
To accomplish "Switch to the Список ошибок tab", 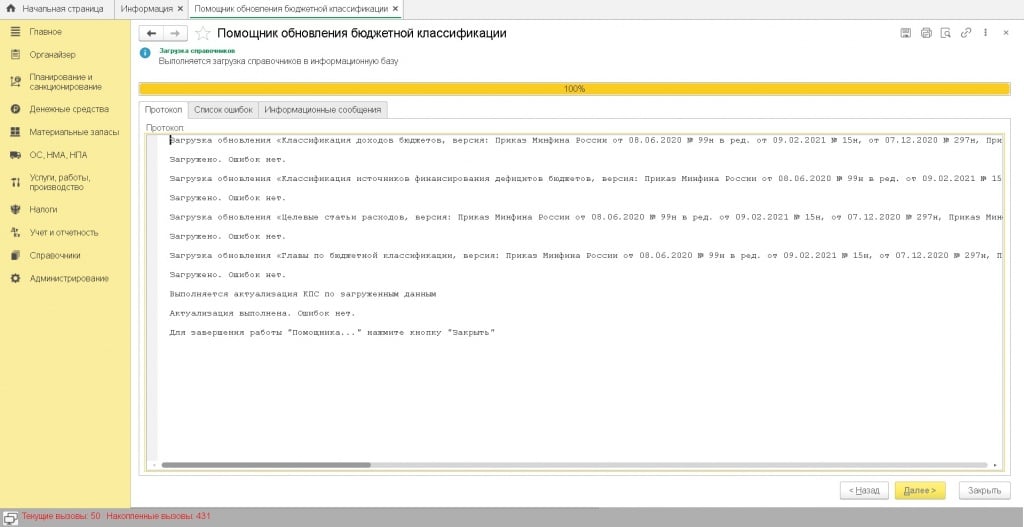I will (223, 110).
